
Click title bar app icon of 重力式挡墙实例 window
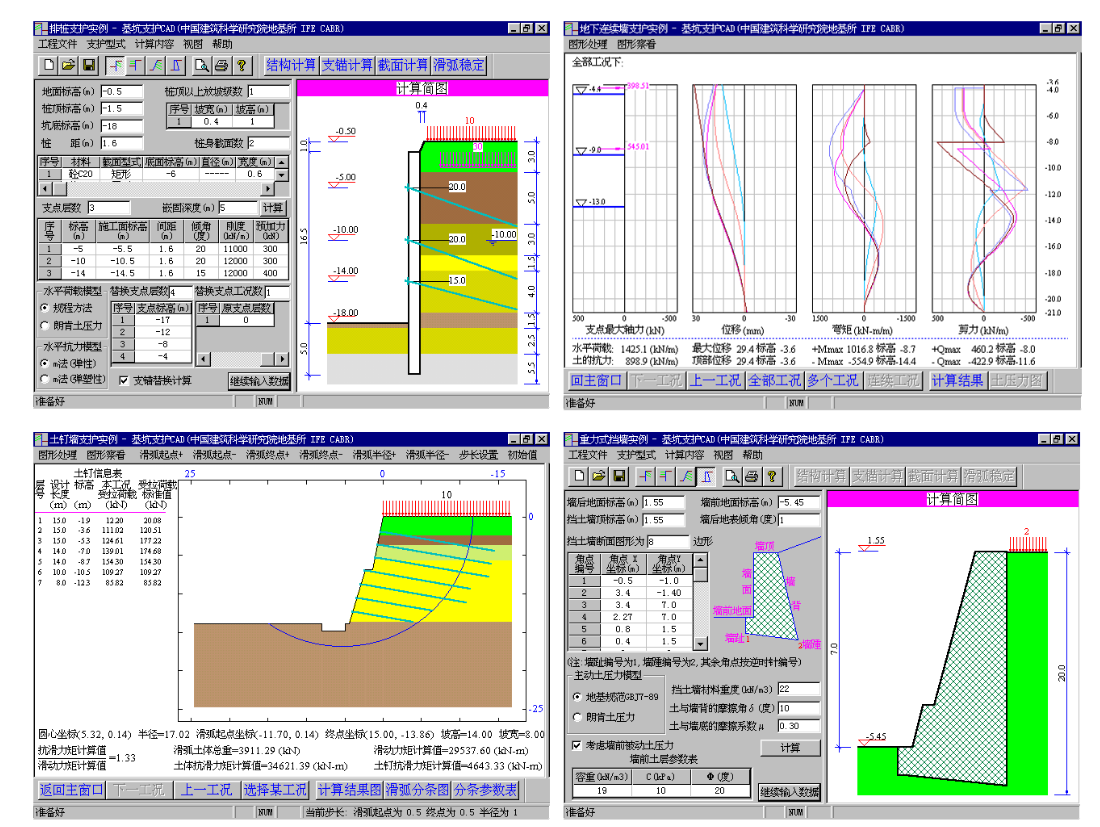tap(571, 439)
